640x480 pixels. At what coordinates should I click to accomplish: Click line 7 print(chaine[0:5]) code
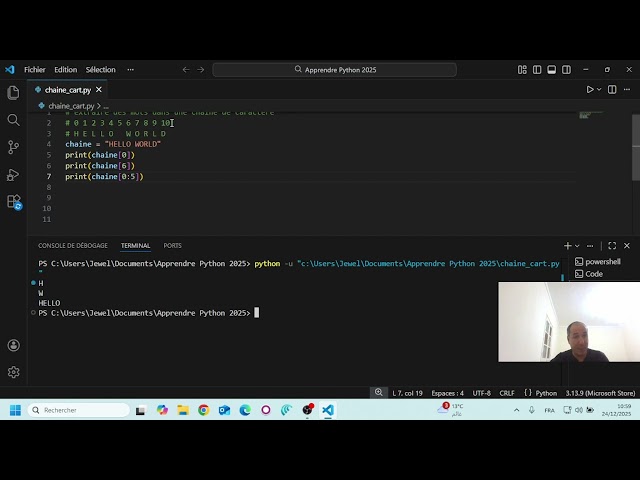pos(104,177)
